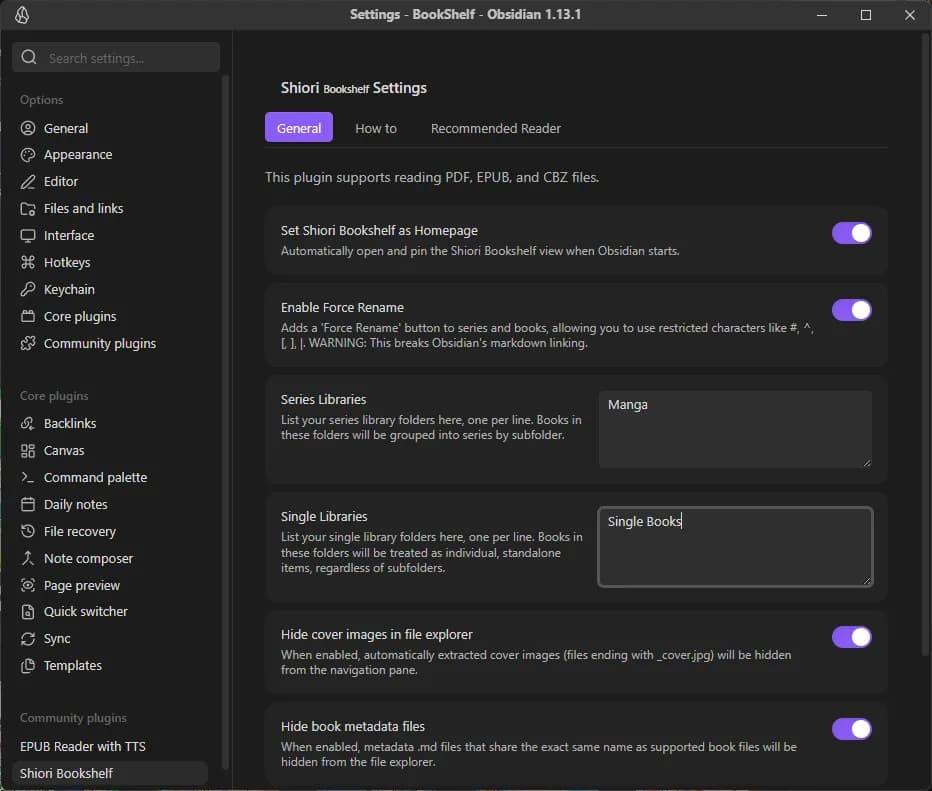
Task: Open Keychain via its key icon
Action: (27, 289)
